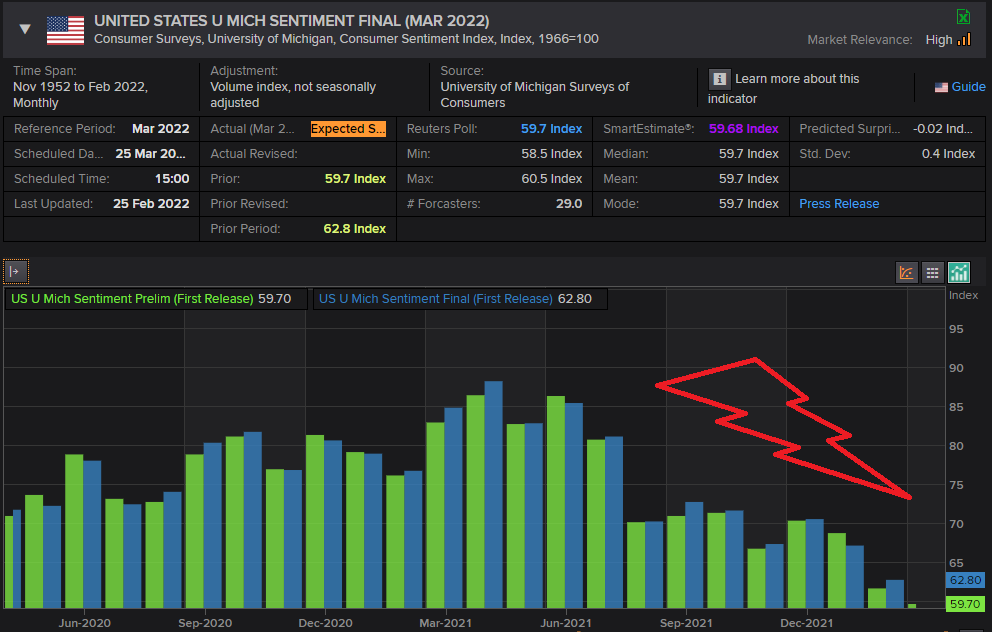The image size is (992, 632).
Task: Click the Max 60.5 Index value
Action: pos(552,179)
